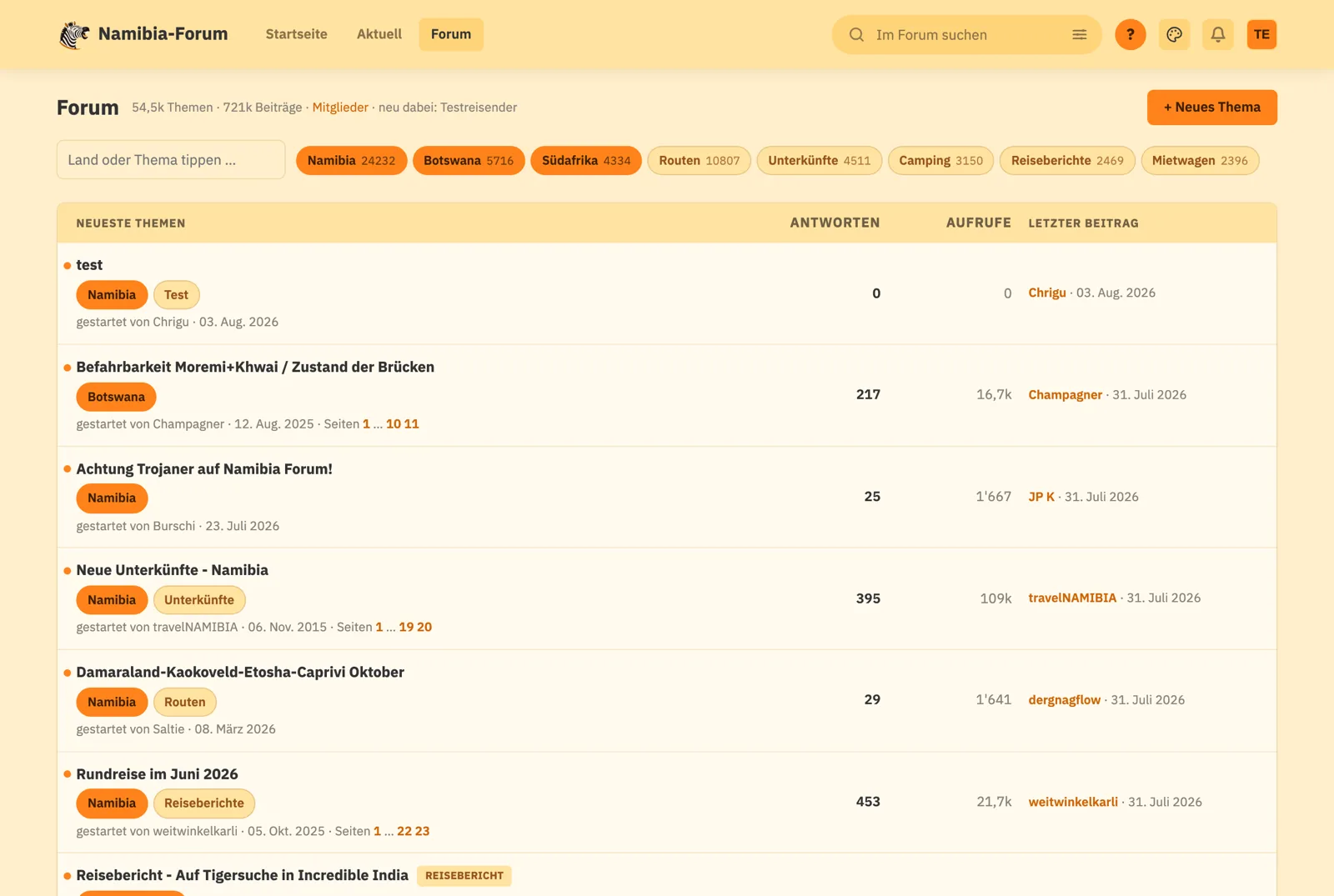Viewport: 1334px width, 896px height.
Task: Click Unterkünfte tag on Neue Unterkünfte topic
Action: (199, 600)
